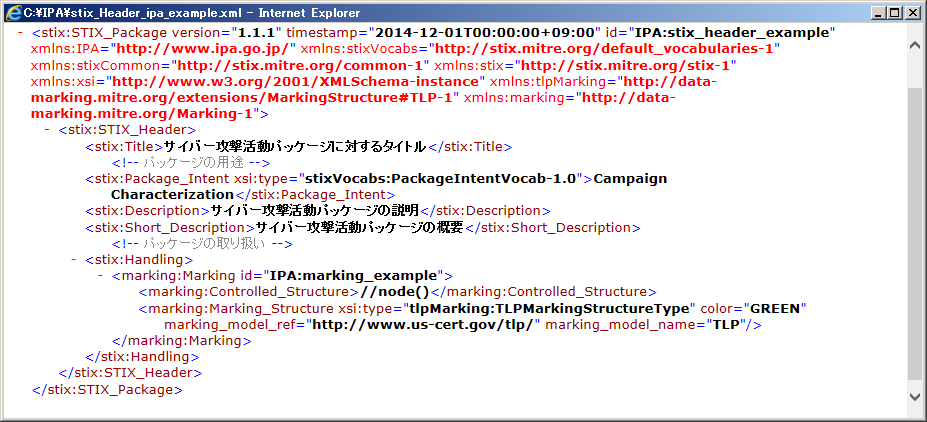This screenshot has height=422, width=927.
Task: Click the opening marking:Controlled_Structure tag
Action: pyautogui.click(x=248, y=292)
